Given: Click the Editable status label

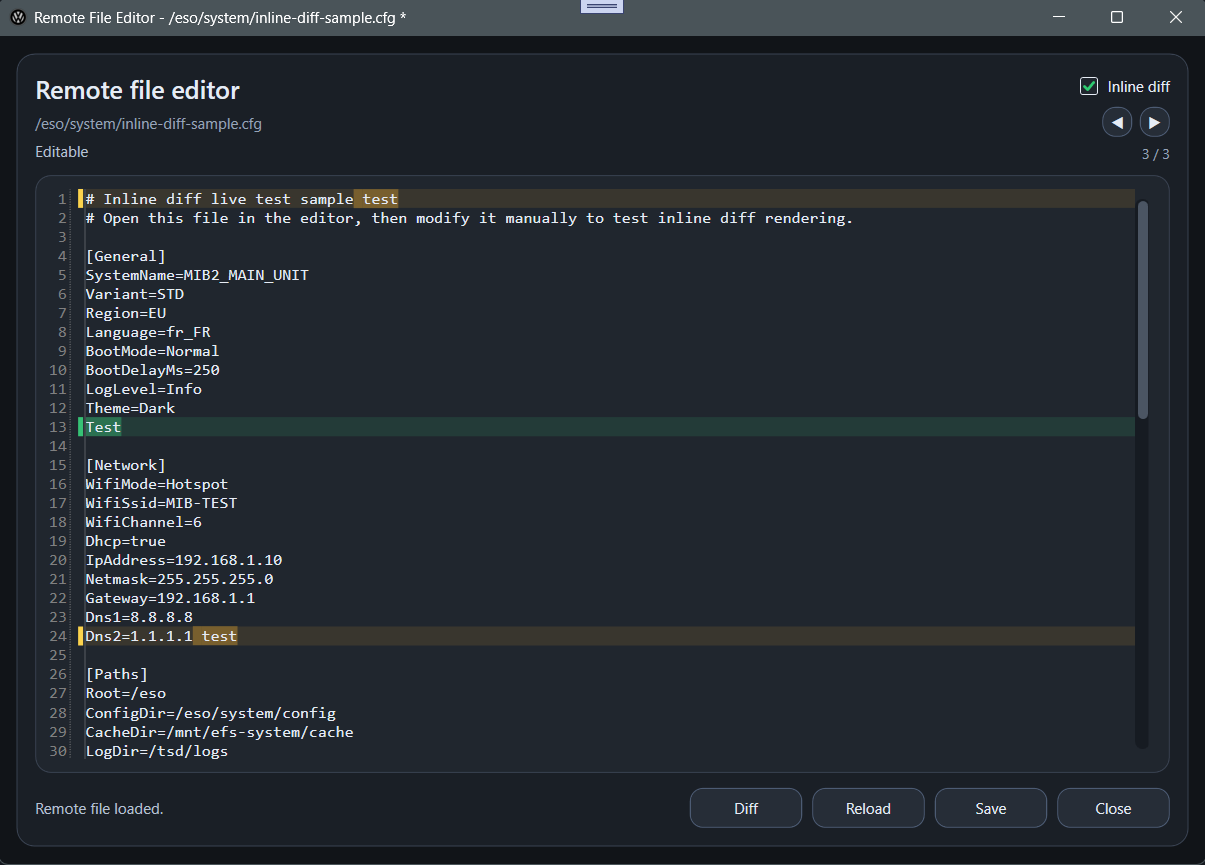Looking at the screenshot, I should [61, 151].
